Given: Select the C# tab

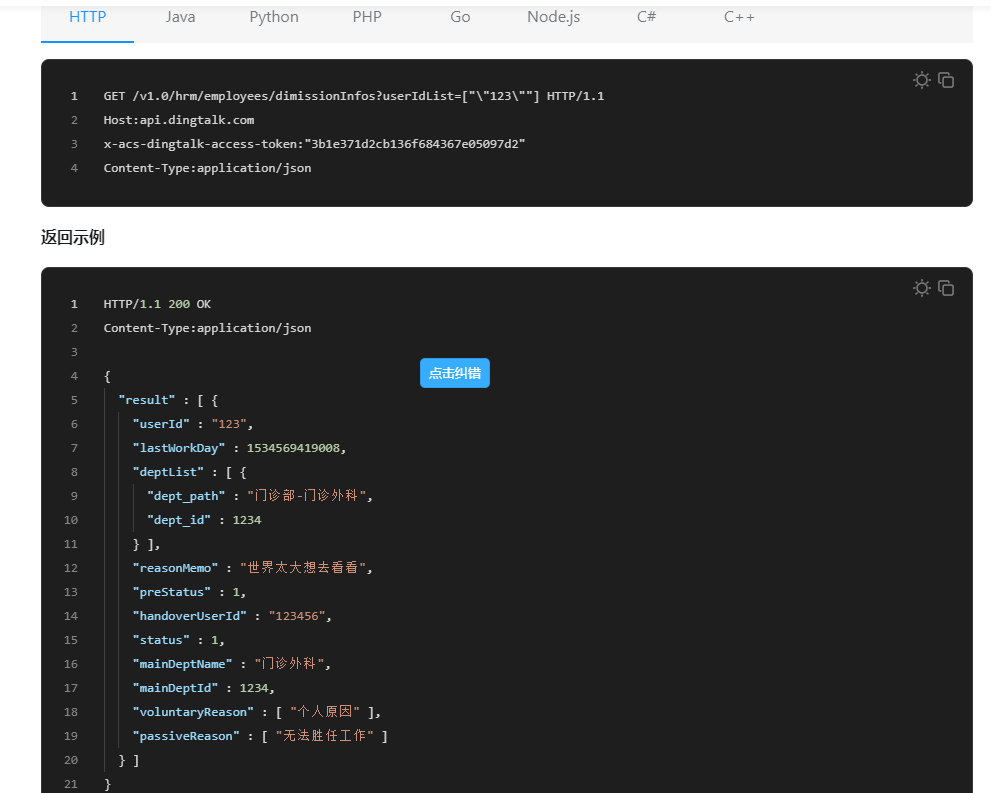Looking at the screenshot, I should (646, 17).
